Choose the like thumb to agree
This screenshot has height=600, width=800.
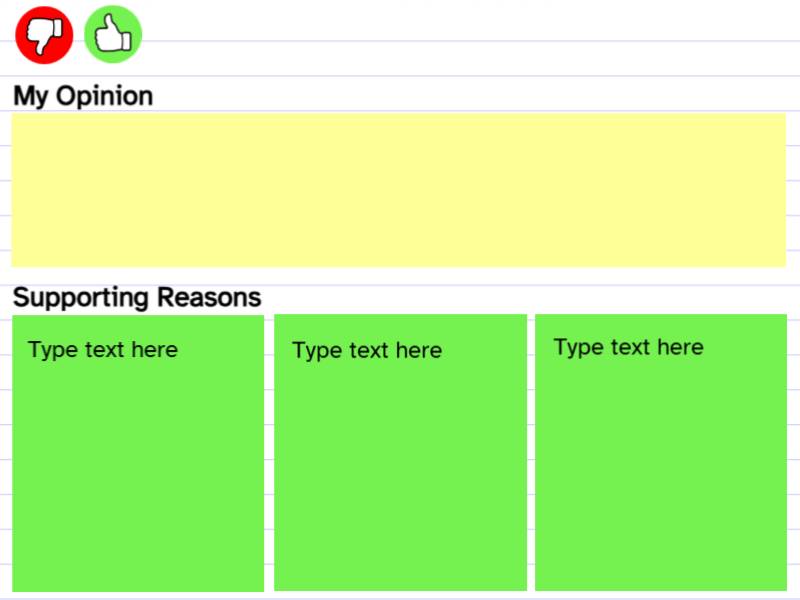click(113, 35)
